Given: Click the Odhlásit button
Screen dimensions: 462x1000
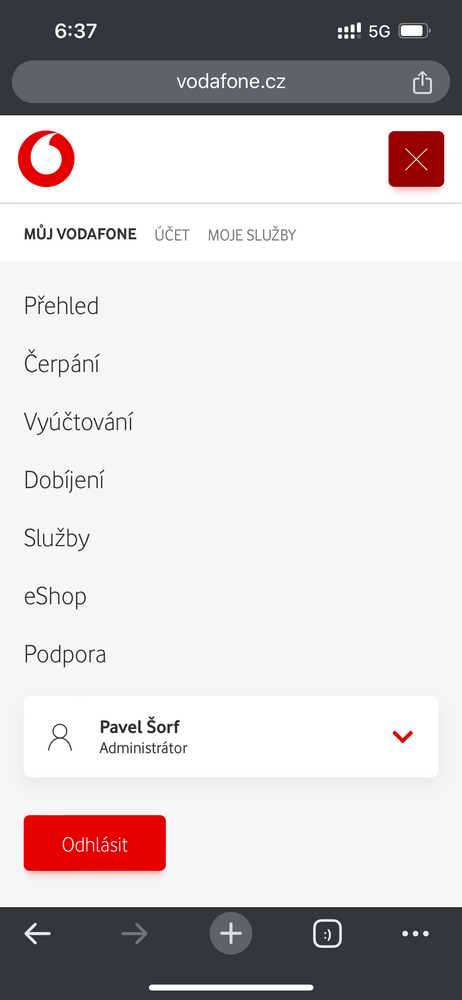Looking at the screenshot, I should (x=94, y=843).
